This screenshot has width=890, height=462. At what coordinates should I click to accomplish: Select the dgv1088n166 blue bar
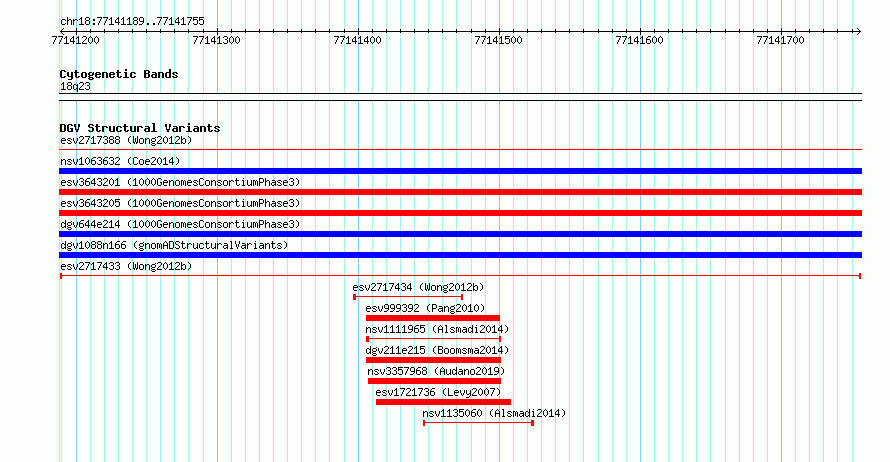460,255
